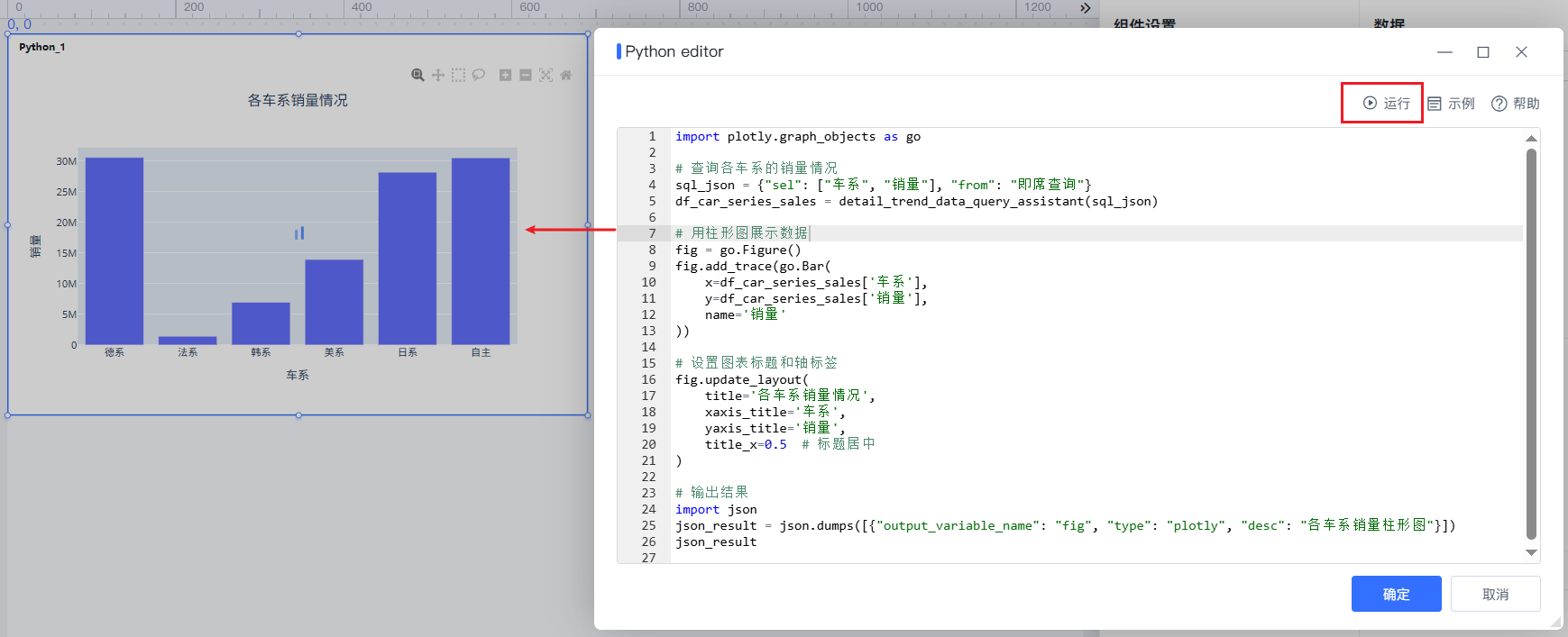
Task: Place cursor on the plotly import line
Action: (x=798, y=136)
